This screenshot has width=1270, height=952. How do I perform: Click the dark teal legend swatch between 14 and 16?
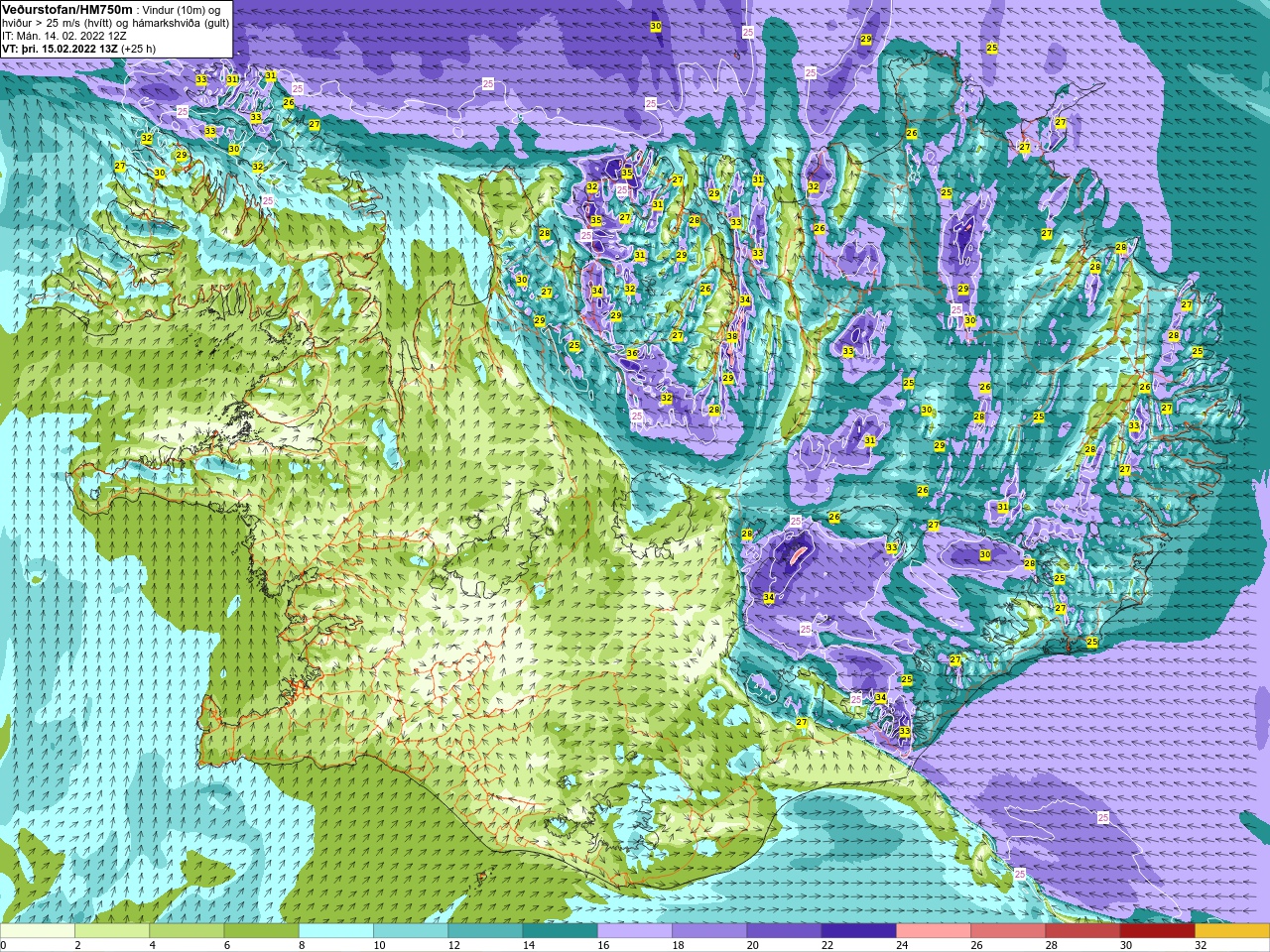[561, 931]
